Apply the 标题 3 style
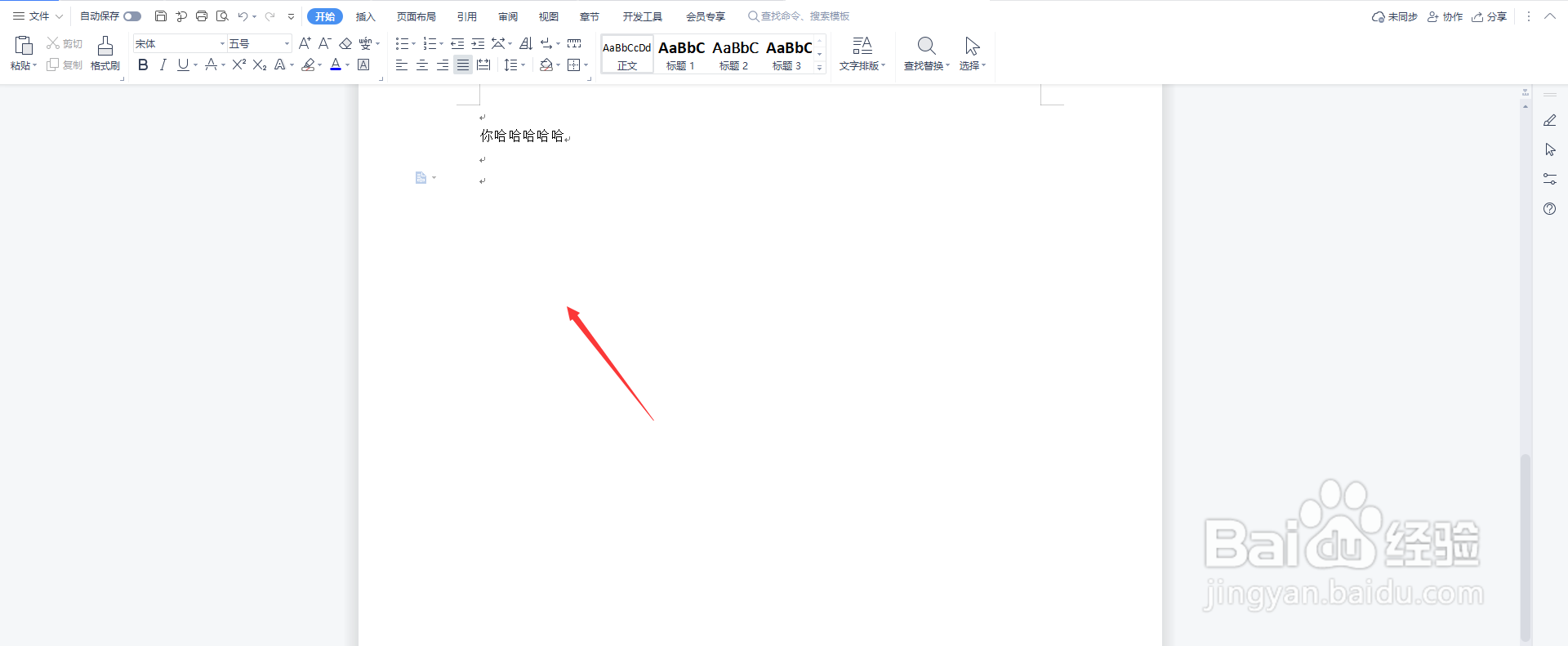The height and width of the screenshot is (646, 1568). click(x=788, y=55)
